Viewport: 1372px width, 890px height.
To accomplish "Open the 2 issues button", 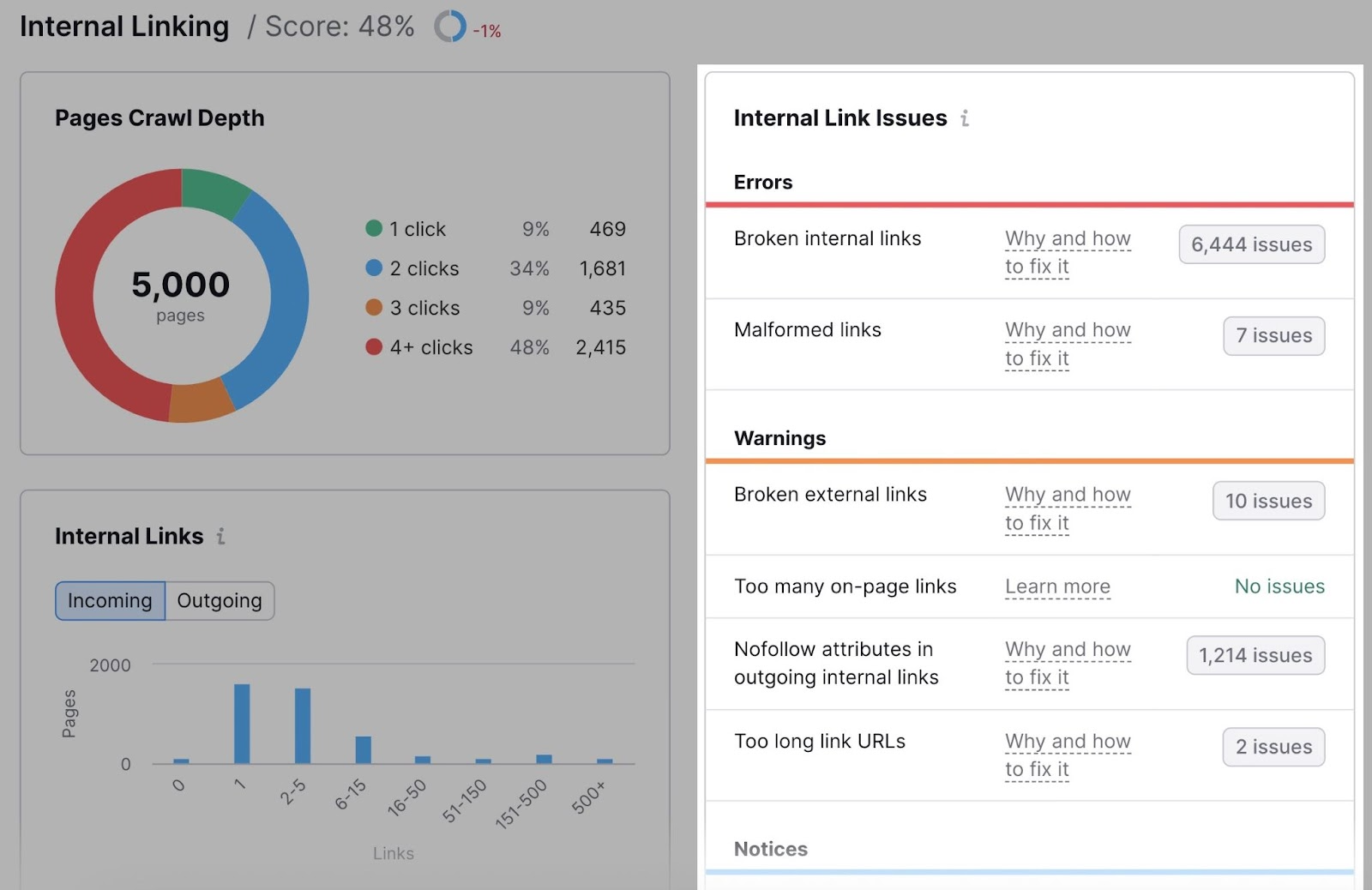I will [1273, 747].
